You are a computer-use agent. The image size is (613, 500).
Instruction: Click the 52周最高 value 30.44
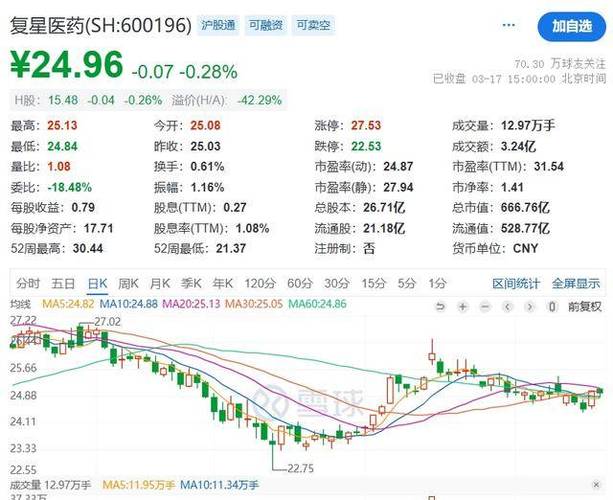point(88,248)
